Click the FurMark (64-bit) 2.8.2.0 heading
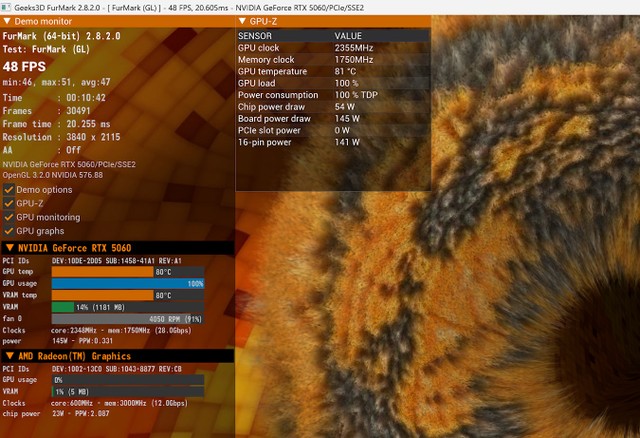 (x=61, y=36)
